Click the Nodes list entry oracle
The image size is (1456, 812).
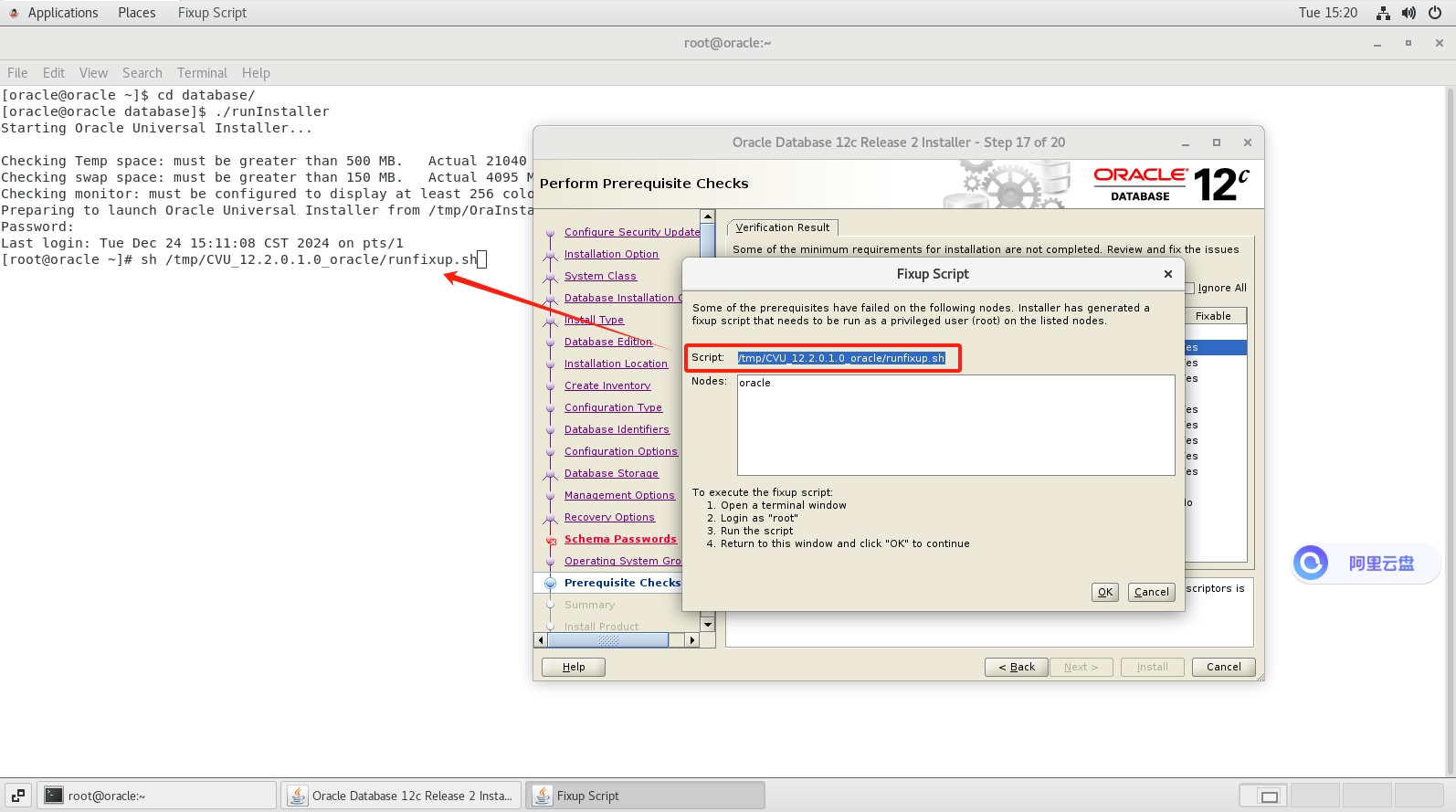pos(754,383)
